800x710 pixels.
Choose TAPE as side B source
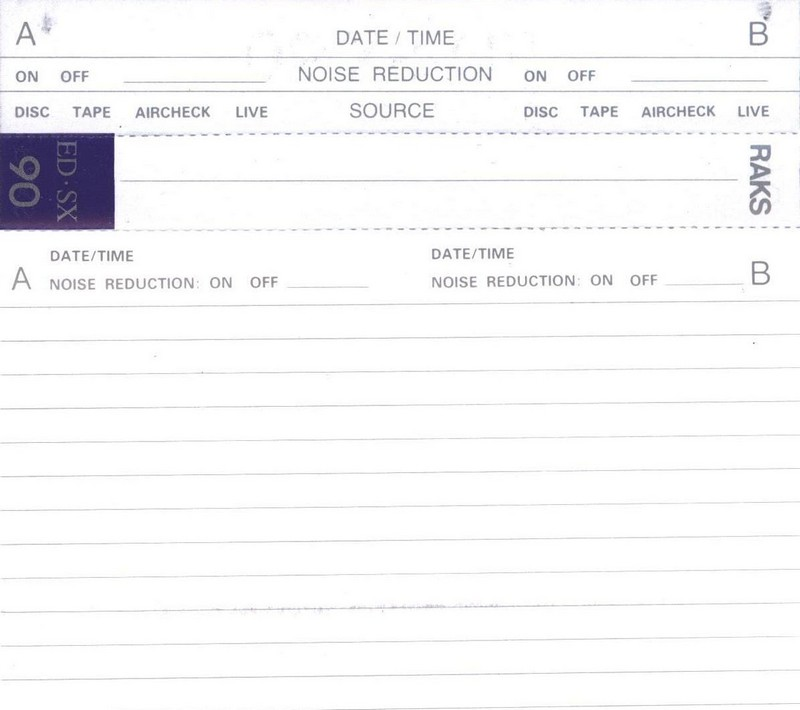click(x=599, y=112)
